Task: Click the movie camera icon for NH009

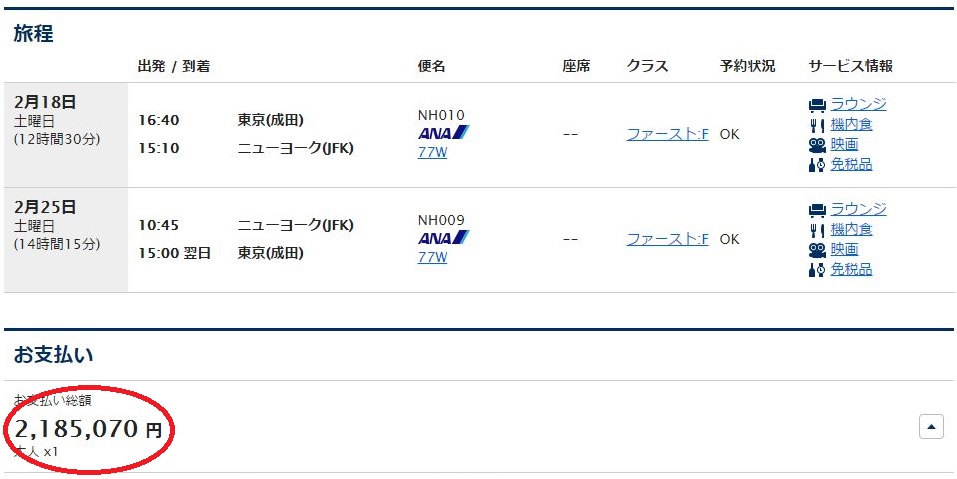Action: tap(817, 250)
